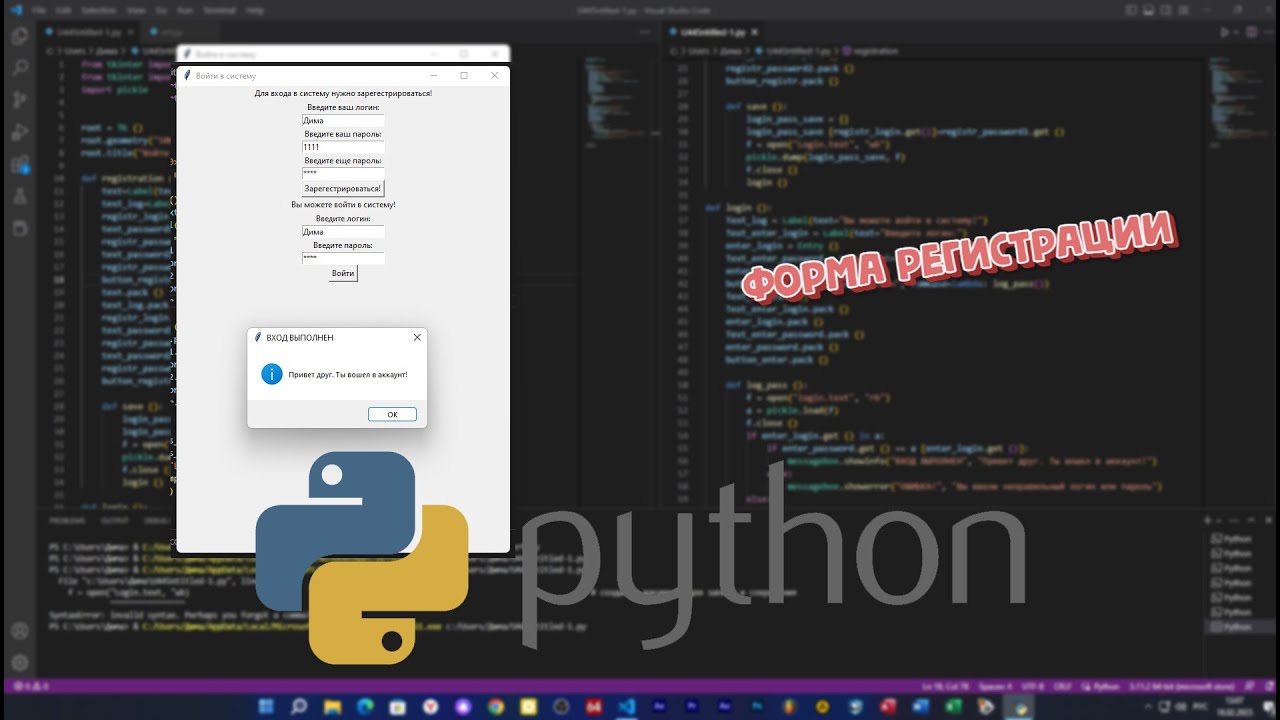Open the Windows Start menu
Image resolution: width=1280 pixels, height=720 pixels.
point(266,706)
